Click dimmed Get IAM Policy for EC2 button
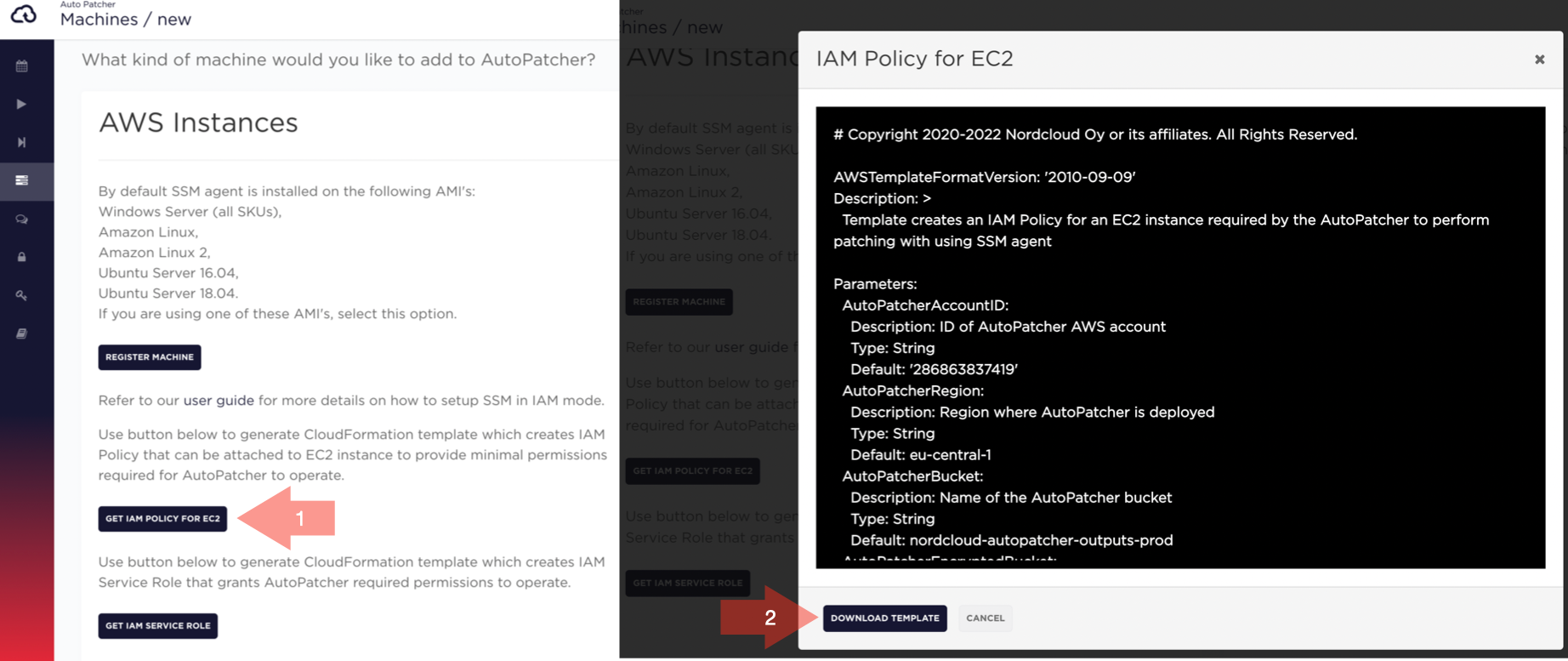The image size is (1568, 661). tap(692, 471)
